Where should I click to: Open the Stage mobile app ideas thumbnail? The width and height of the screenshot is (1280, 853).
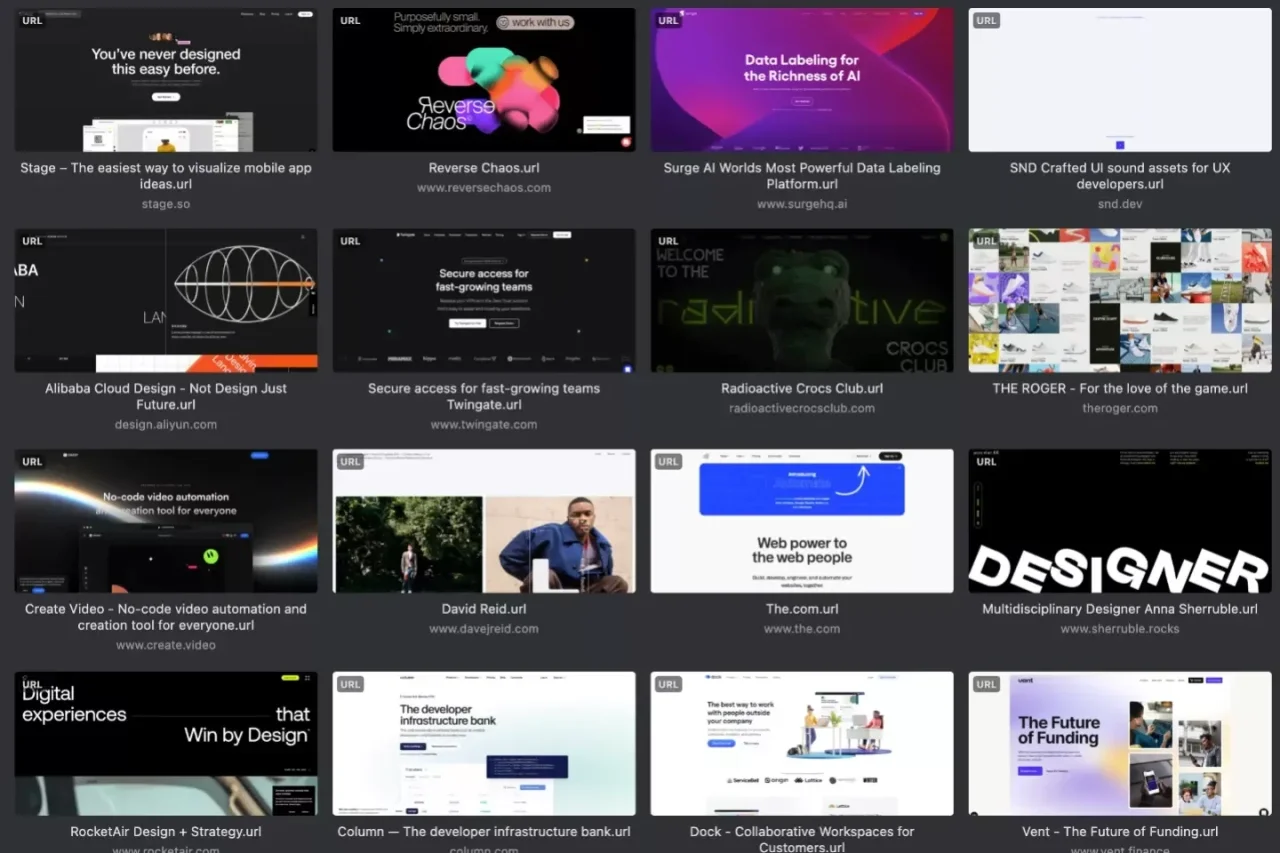click(x=166, y=80)
